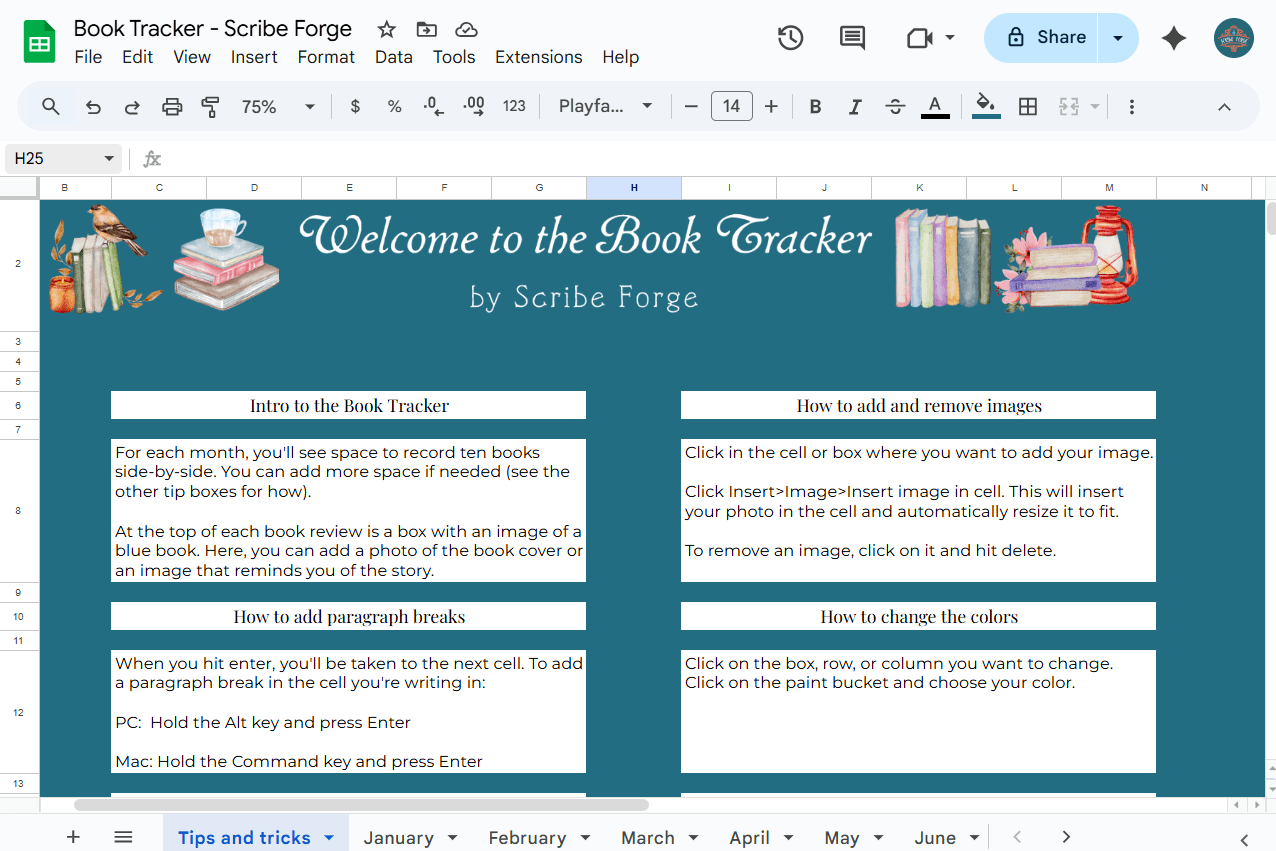The height and width of the screenshot is (851, 1276).
Task: Switch to the February sheet tab
Action: tap(529, 837)
